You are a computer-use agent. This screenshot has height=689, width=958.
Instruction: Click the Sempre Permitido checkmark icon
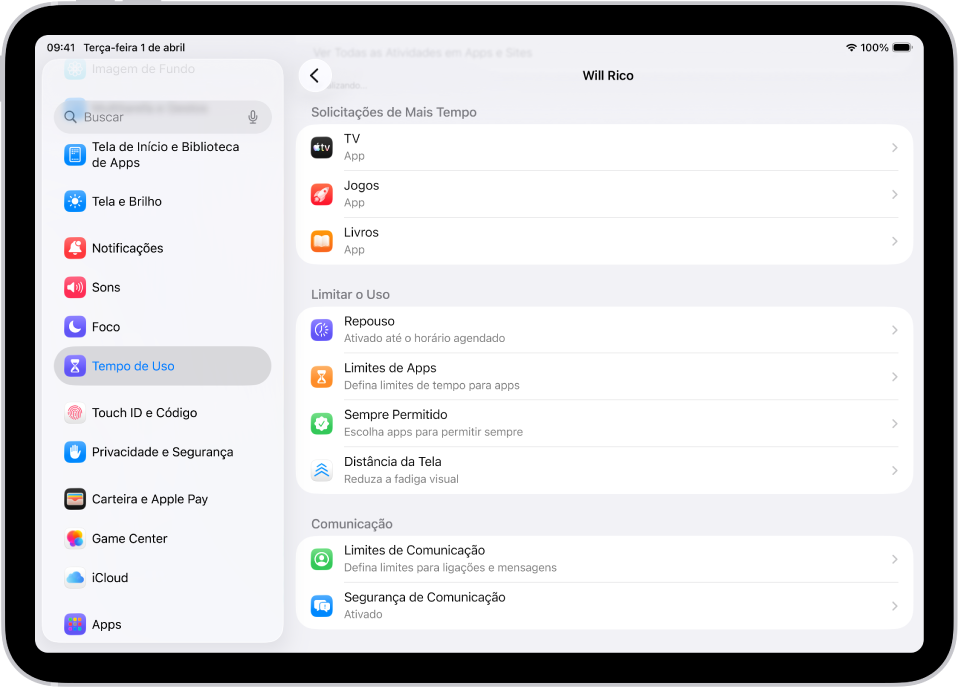(321, 423)
